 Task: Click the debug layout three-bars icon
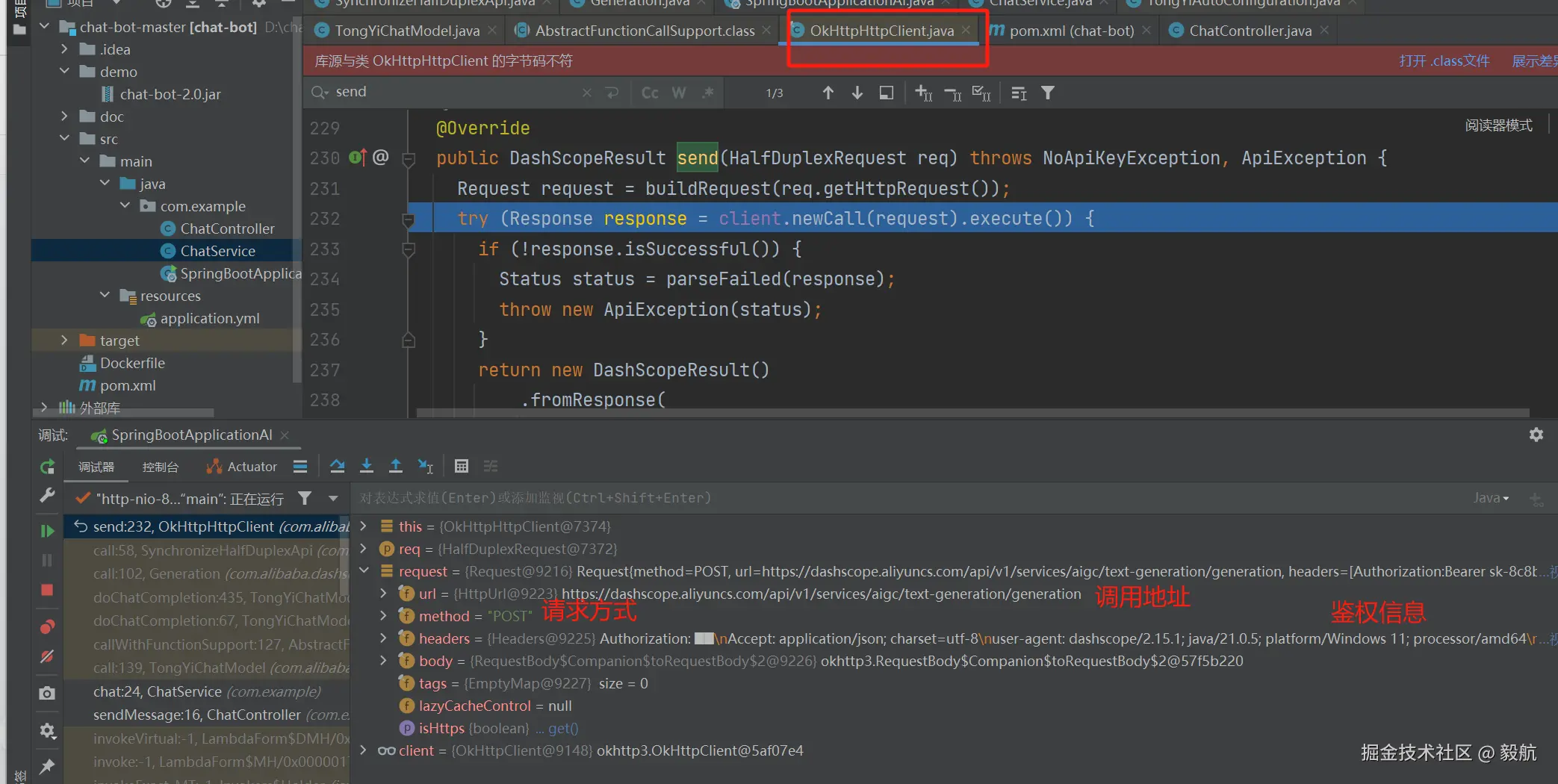(300, 467)
